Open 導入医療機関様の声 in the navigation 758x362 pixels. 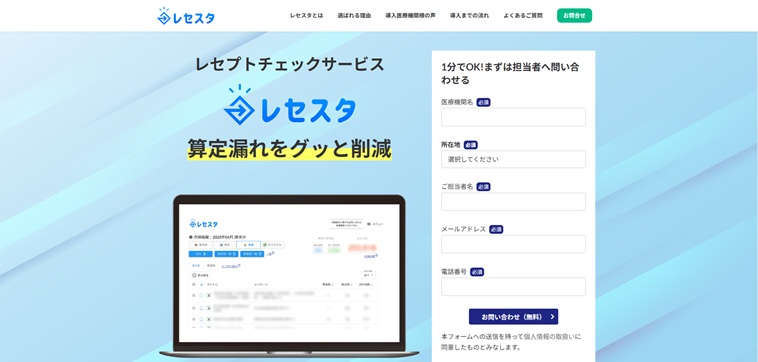click(410, 15)
